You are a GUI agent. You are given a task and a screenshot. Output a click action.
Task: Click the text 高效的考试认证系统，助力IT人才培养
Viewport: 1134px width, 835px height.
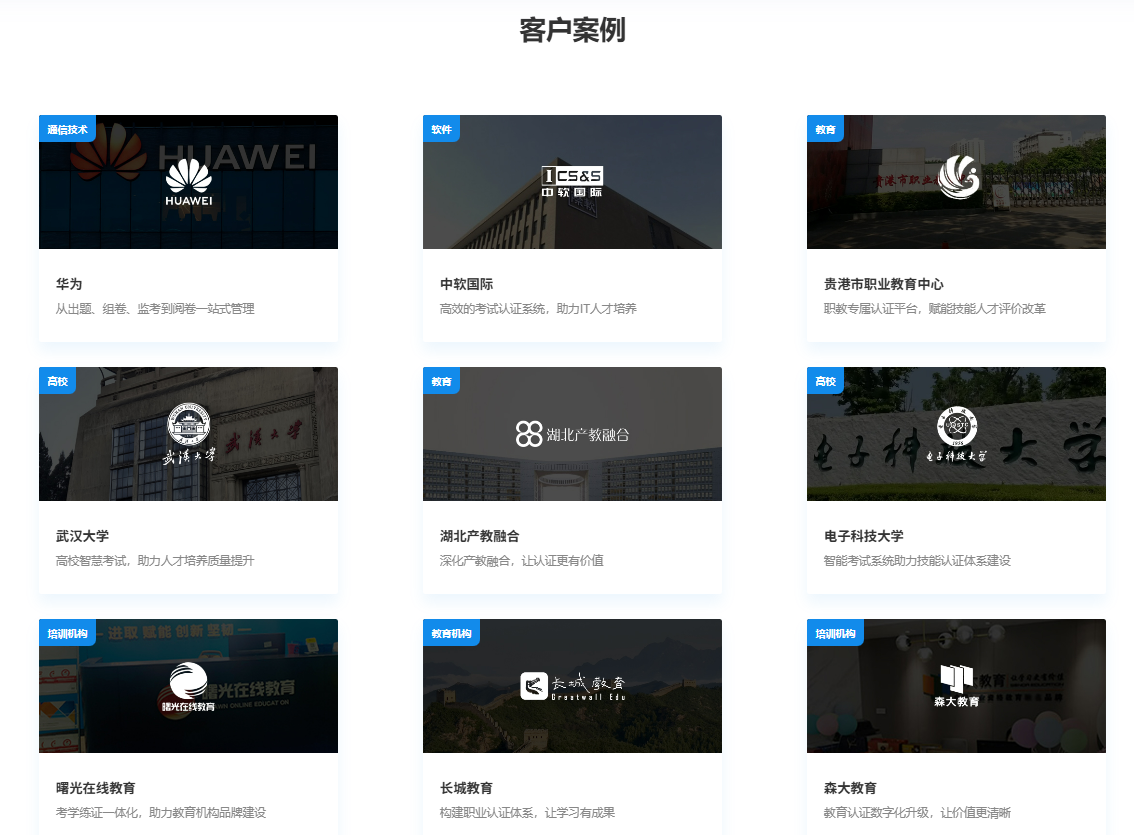click(538, 309)
